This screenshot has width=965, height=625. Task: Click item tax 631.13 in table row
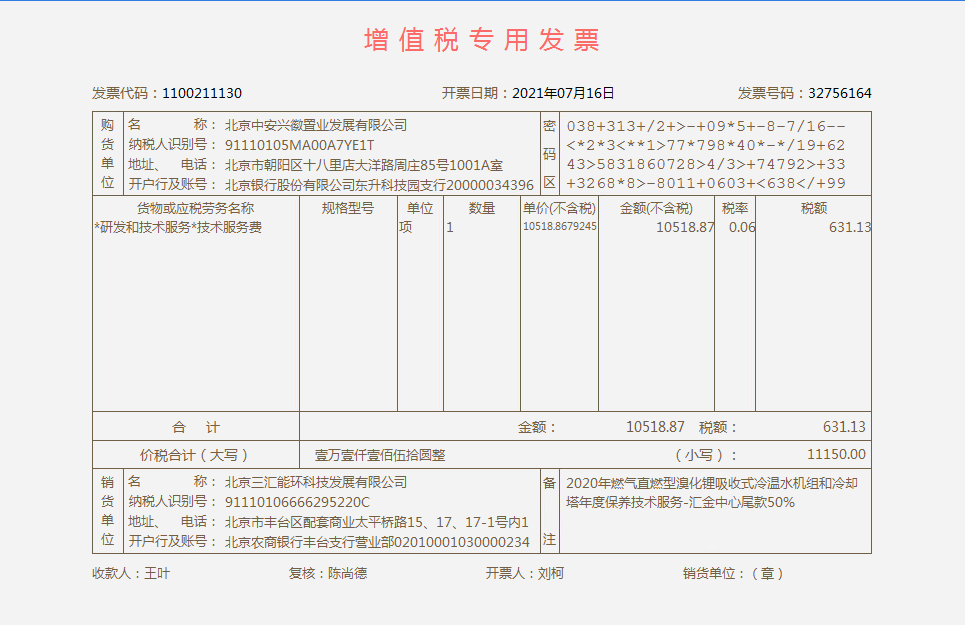(x=850, y=228)
